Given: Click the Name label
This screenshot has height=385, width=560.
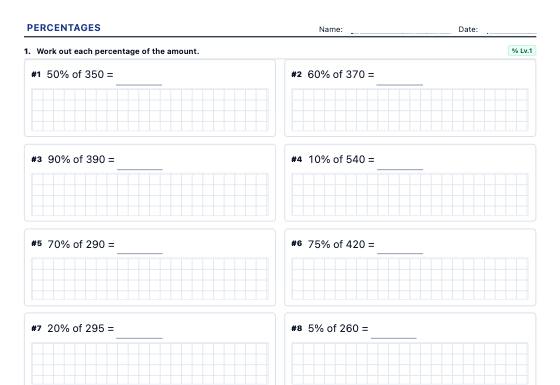Looking at the screenshot, I should (x=331, y=29).
